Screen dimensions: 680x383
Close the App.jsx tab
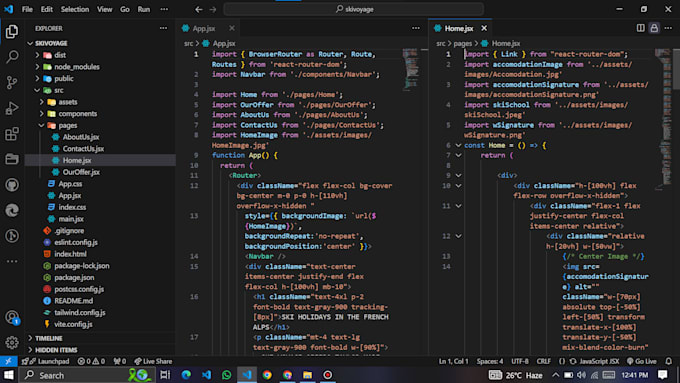232,28
